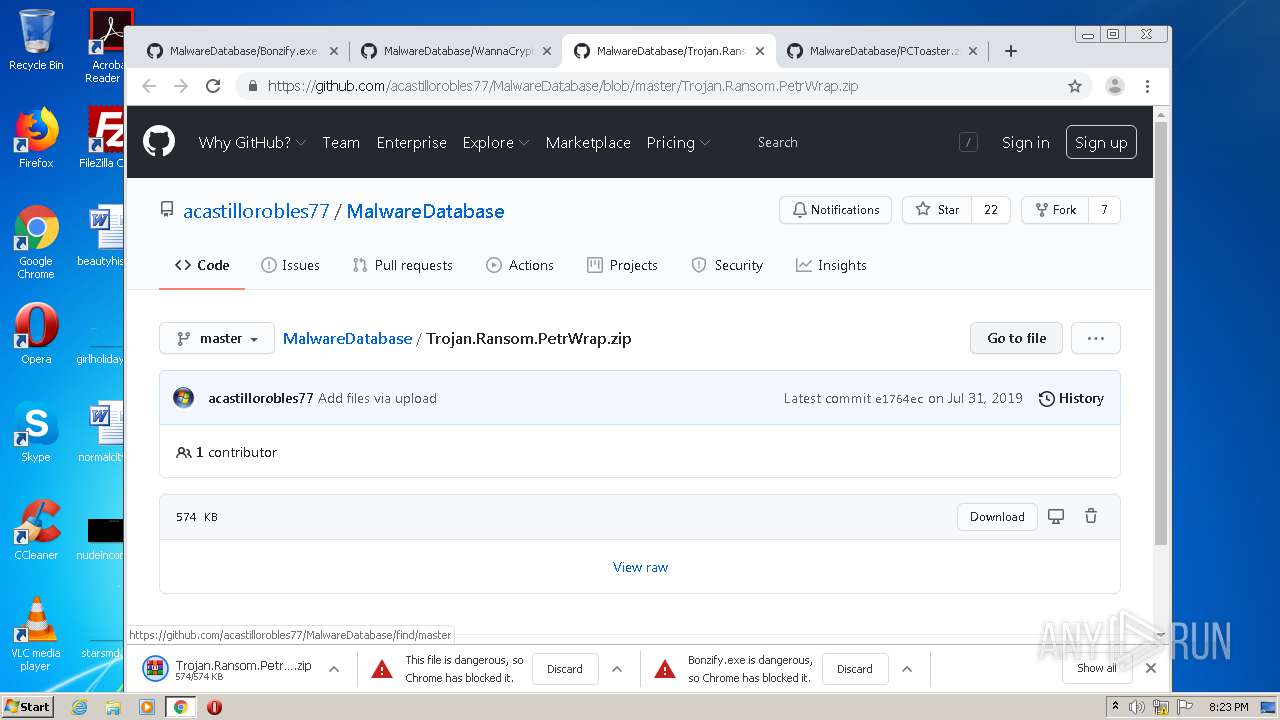Viewport: 1280px width, 720px height.
Task: Open the commit History link
Action: 1071,398
